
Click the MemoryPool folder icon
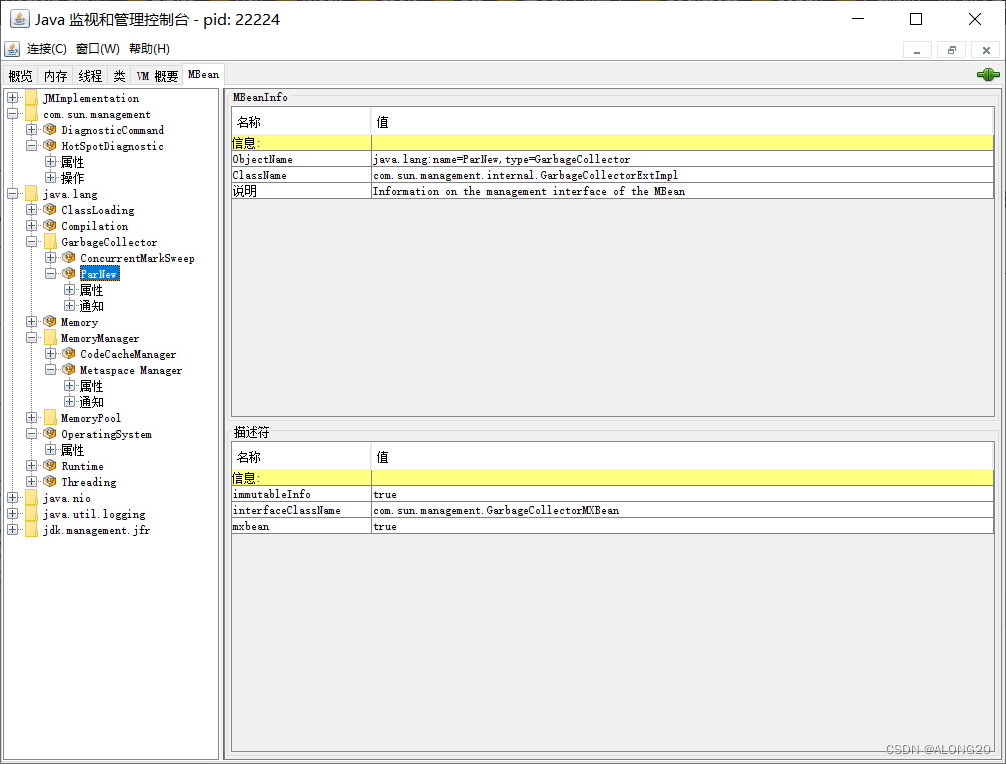click(x=50, y=418)
